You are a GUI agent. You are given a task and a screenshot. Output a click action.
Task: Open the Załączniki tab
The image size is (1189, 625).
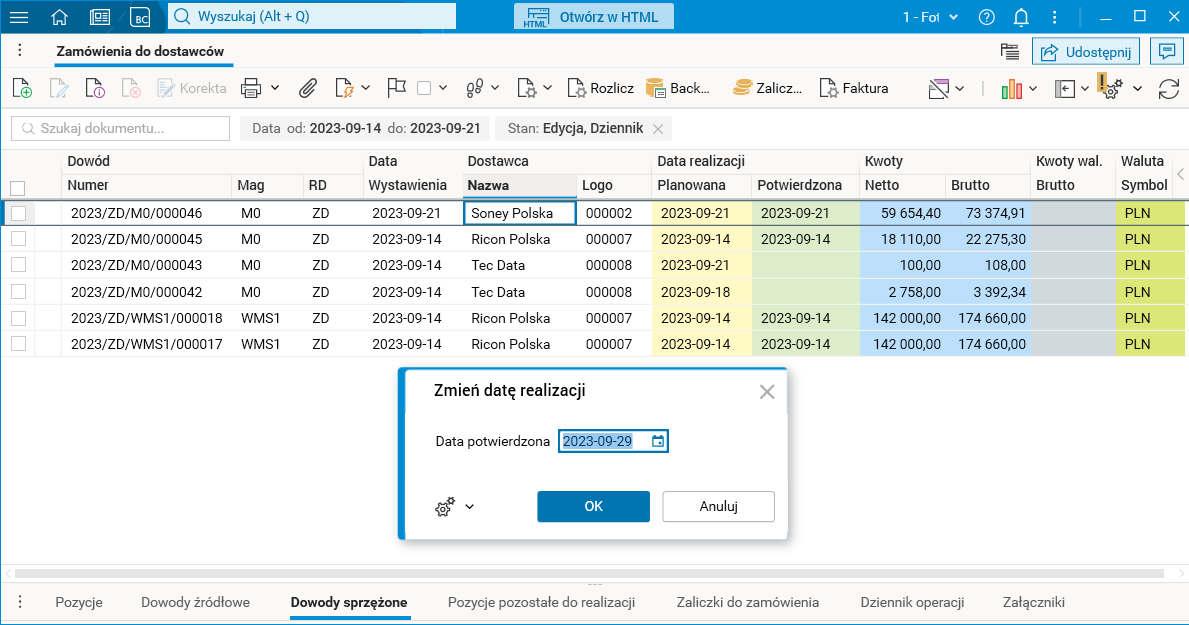[1034, 602]
